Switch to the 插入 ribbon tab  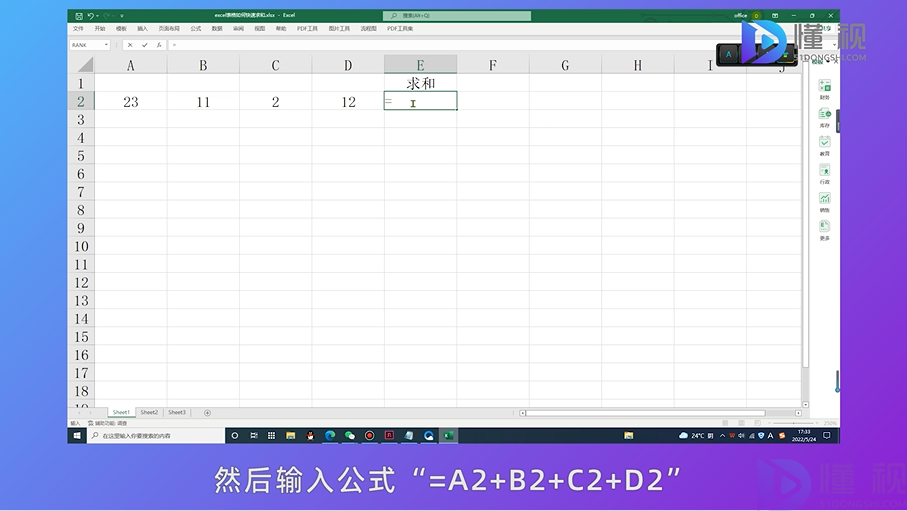(x=142, y=28)
